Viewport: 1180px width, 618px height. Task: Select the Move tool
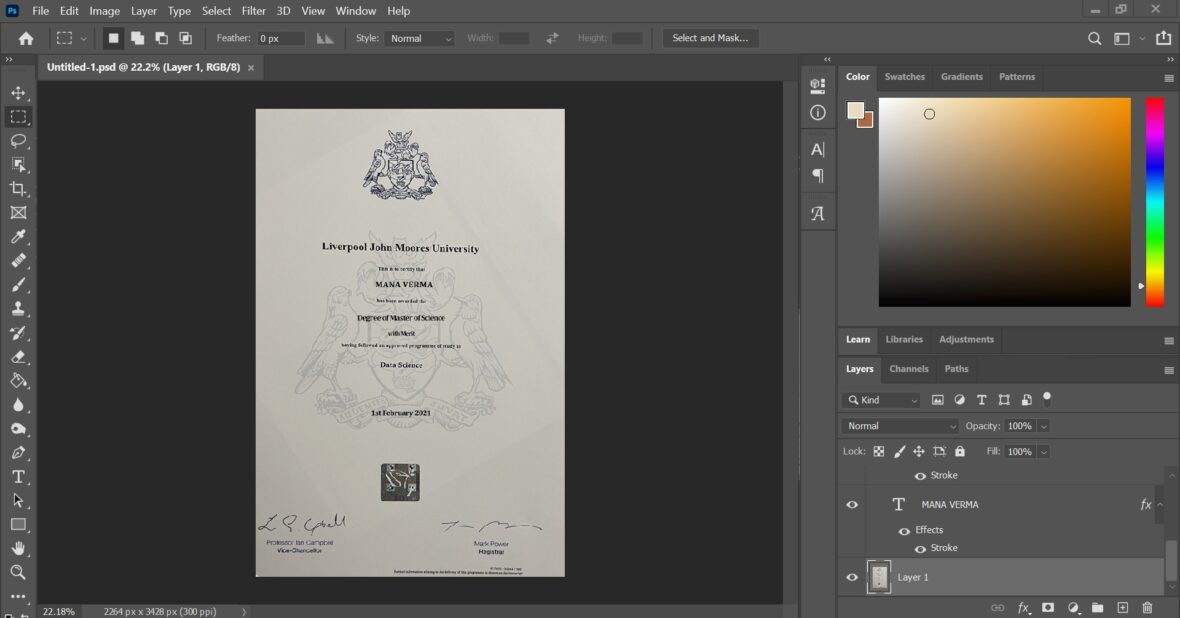click(18, 93)
